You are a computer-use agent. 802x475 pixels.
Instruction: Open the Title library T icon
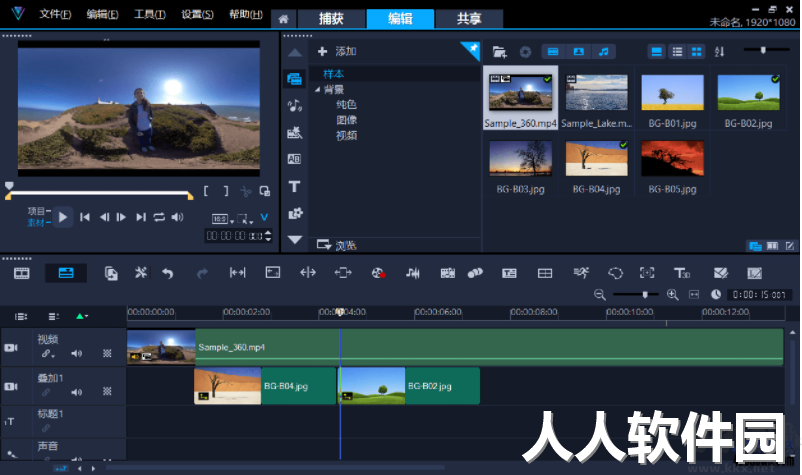[294, 186]
